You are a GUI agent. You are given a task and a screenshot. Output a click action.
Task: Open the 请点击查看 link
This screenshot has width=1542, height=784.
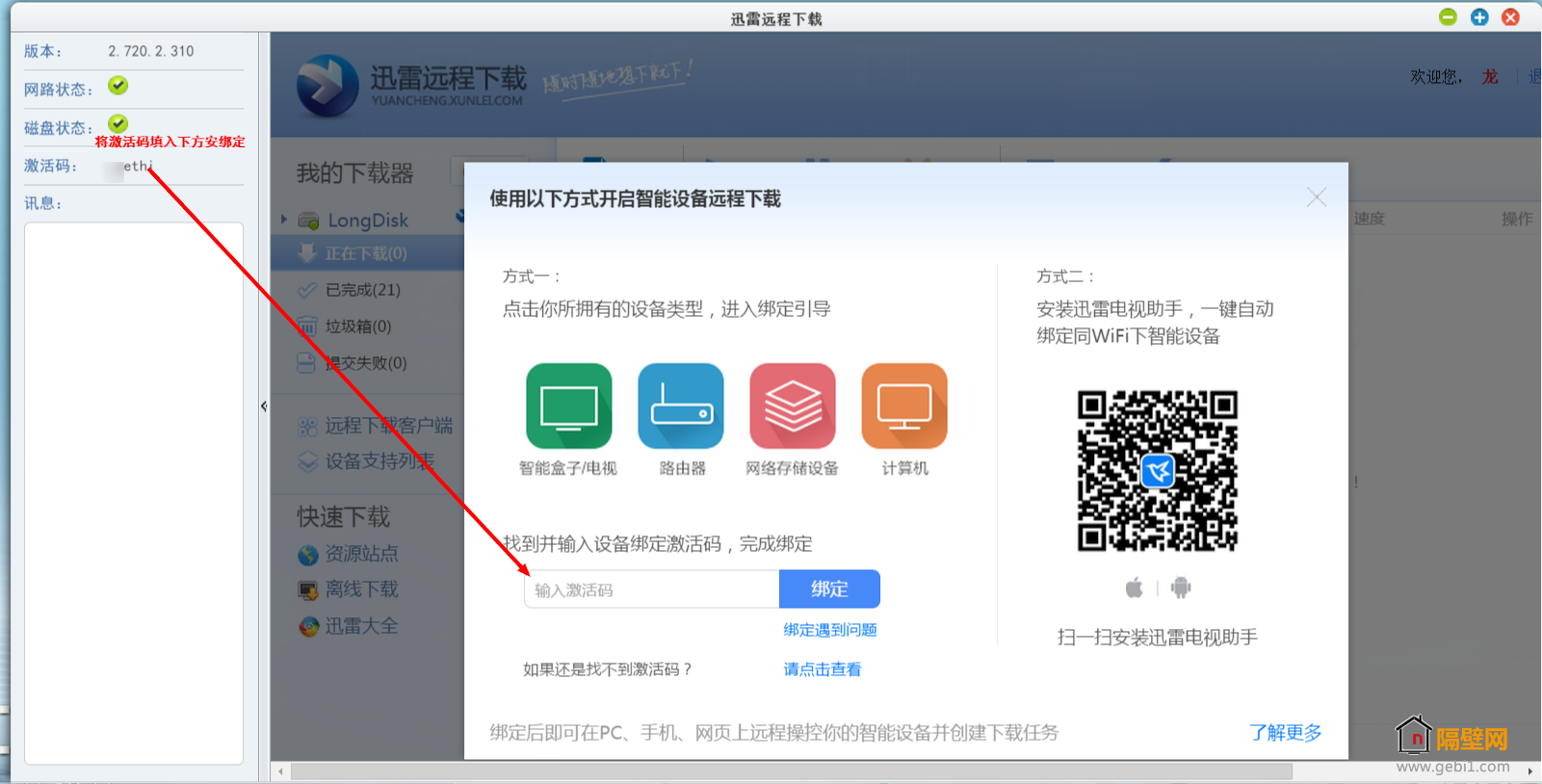[x=823, y=669]
